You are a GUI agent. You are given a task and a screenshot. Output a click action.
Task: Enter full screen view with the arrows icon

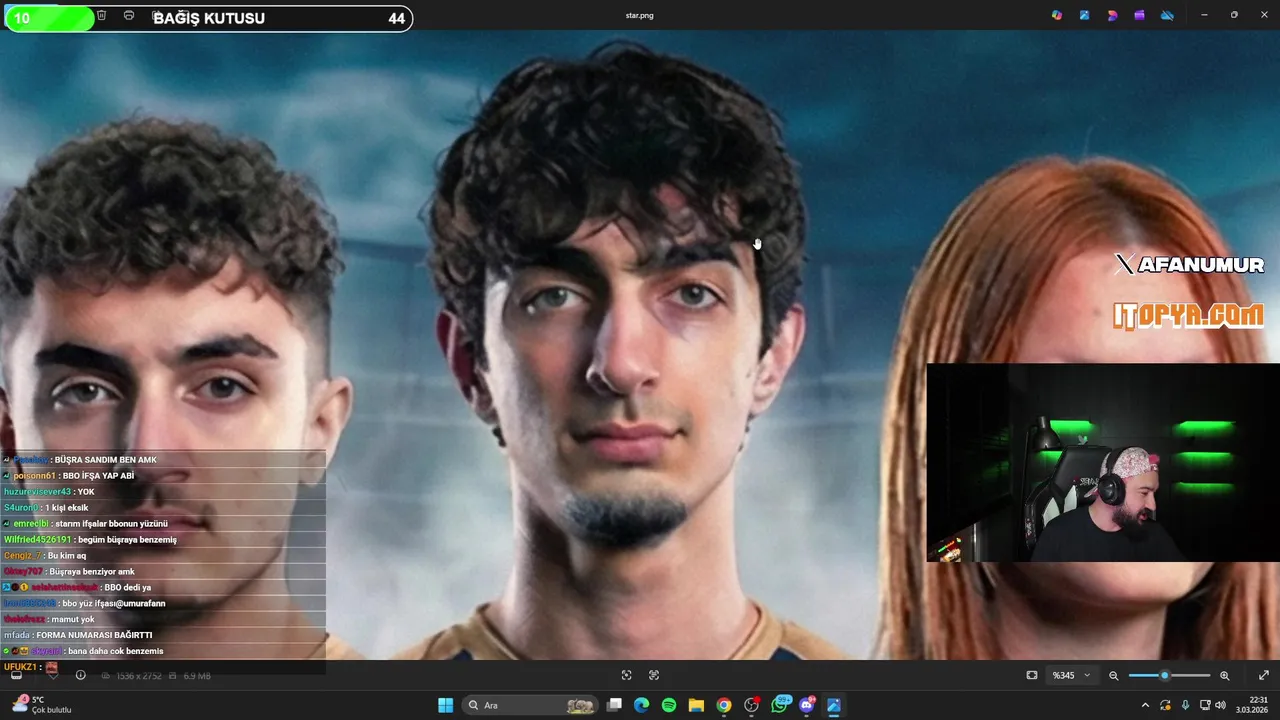pyautogui.click(x=1264, y=675)
